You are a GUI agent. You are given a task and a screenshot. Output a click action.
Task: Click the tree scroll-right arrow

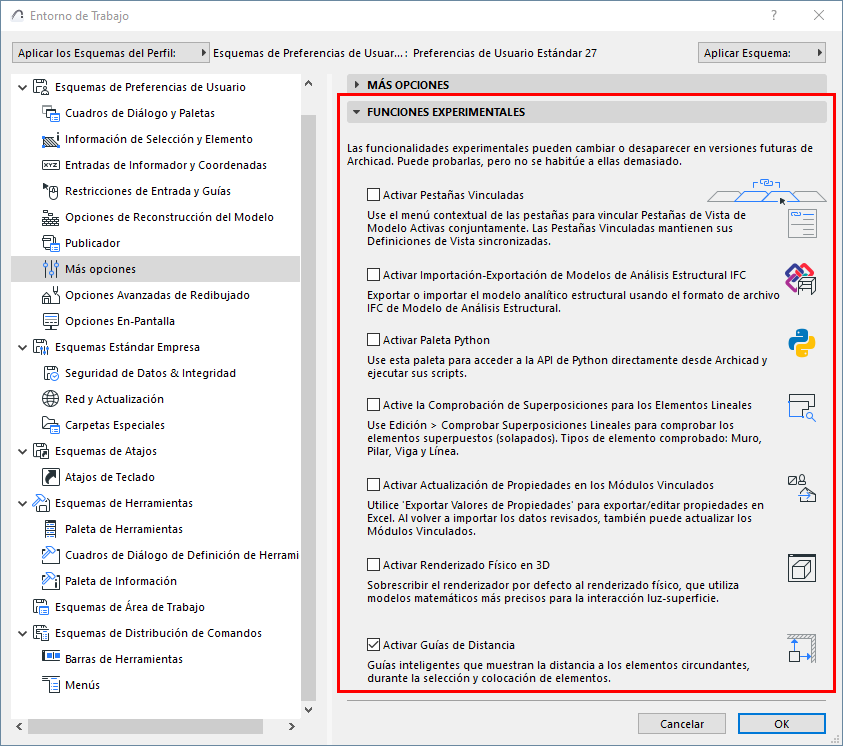click(291, 726)
